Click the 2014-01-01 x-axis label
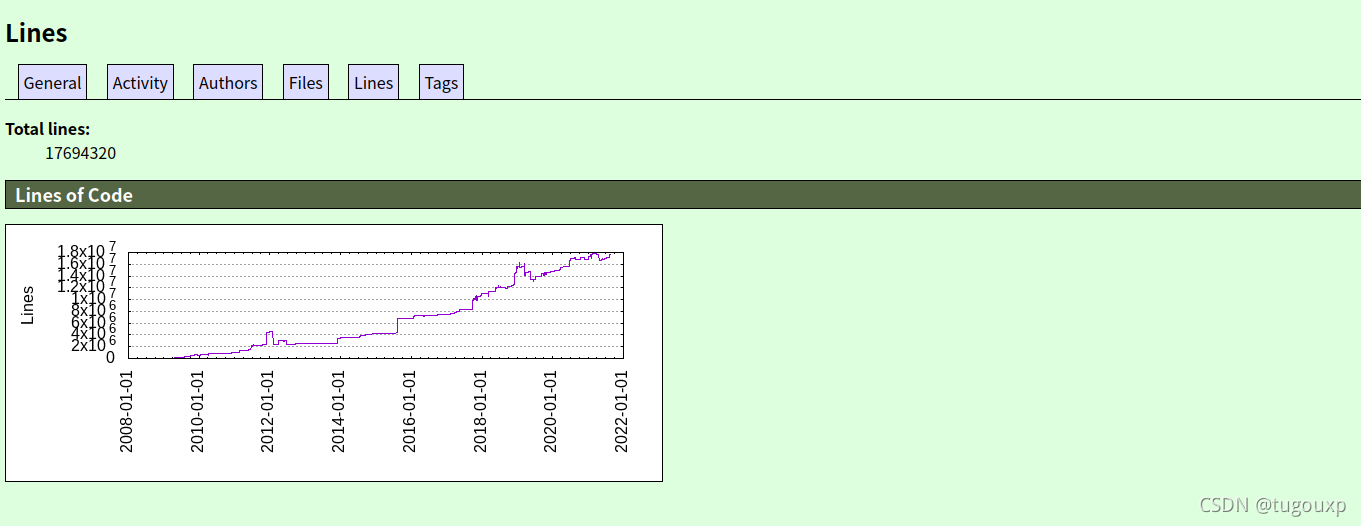Image resolution: width=1361 pixels, height=526 pixels. pos(338,410)
